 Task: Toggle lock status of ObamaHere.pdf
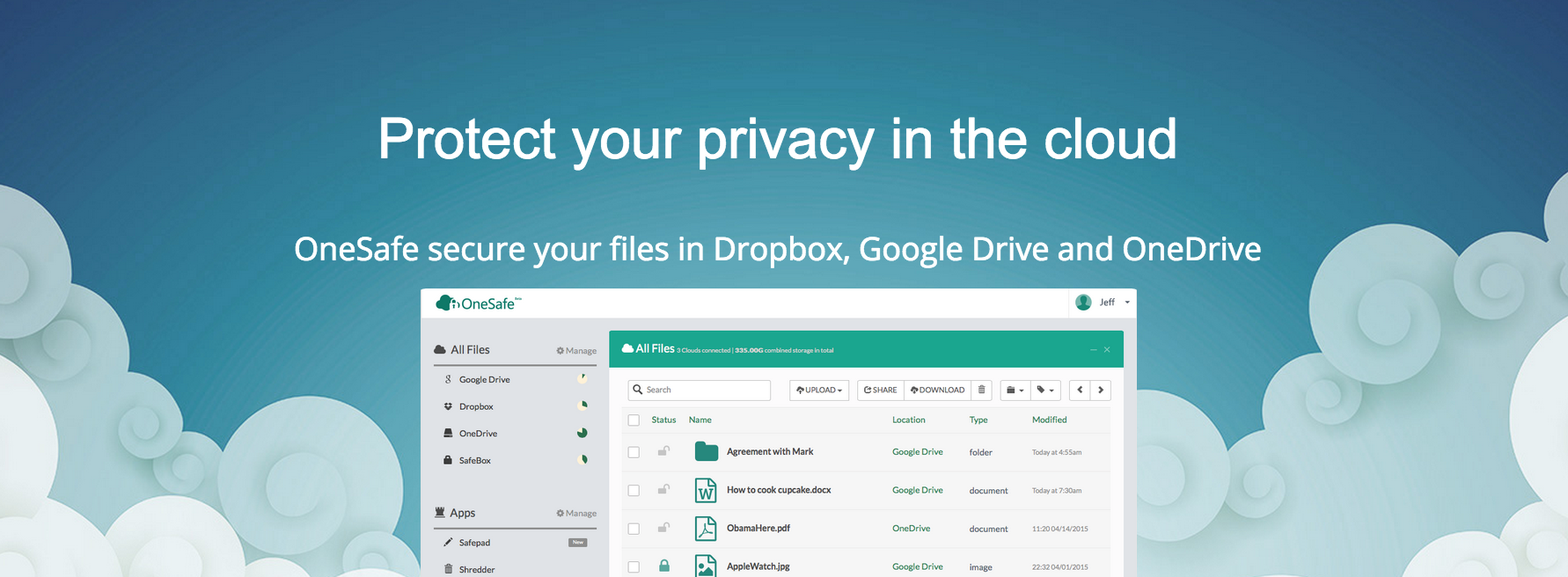click(664, 528)
